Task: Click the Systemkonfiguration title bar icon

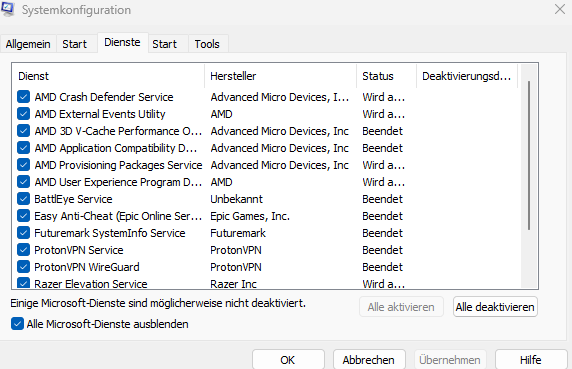Action: pos(7,9)
